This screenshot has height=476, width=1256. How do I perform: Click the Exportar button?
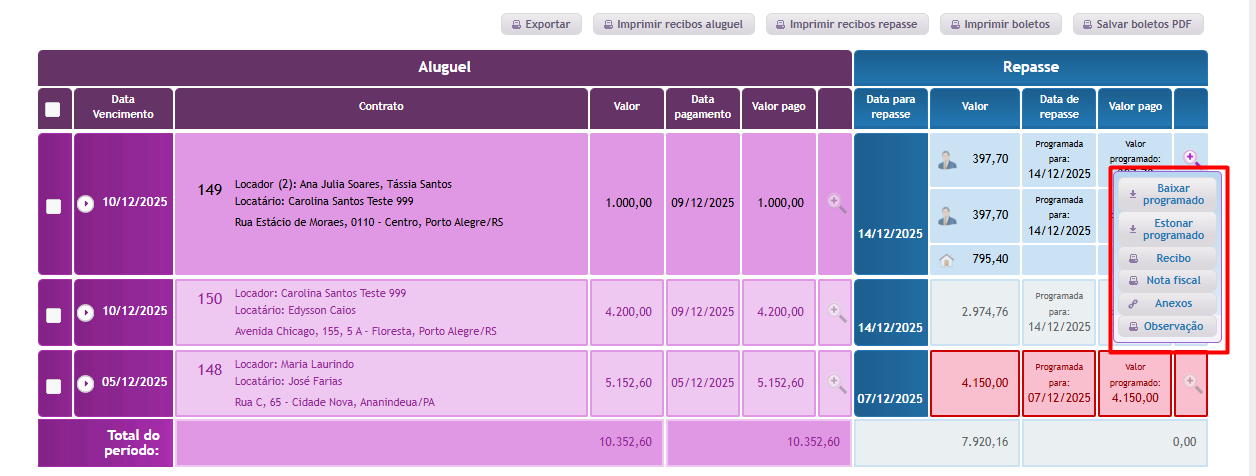pos(541,24)
